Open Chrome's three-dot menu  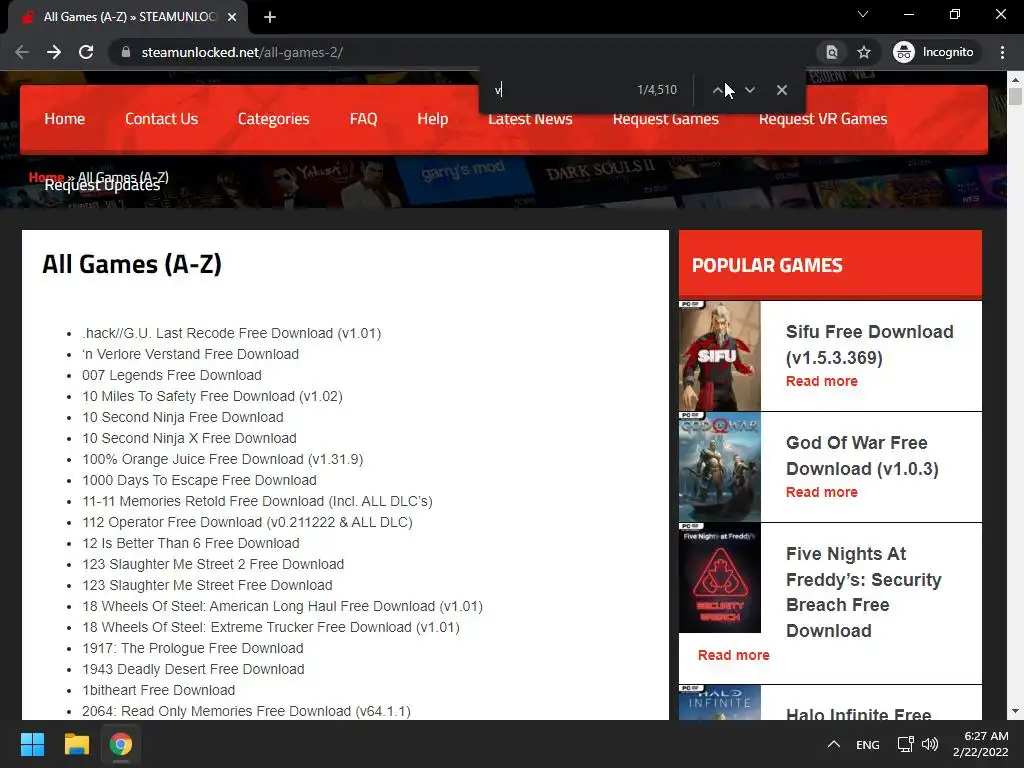pos(1002,52)
